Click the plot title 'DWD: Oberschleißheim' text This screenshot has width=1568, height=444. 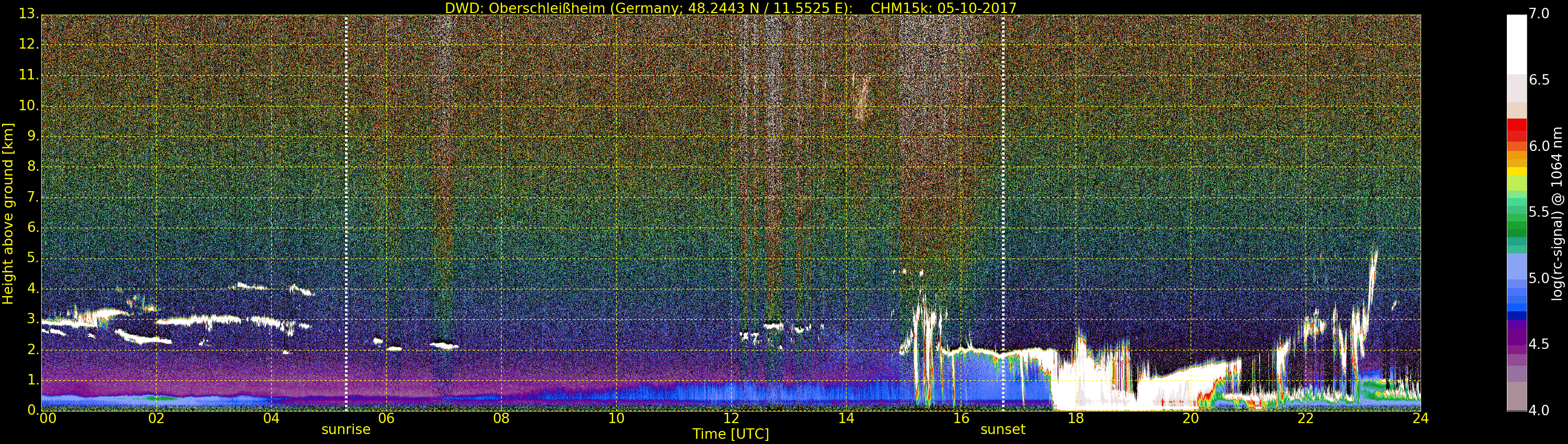coord(526,8)
